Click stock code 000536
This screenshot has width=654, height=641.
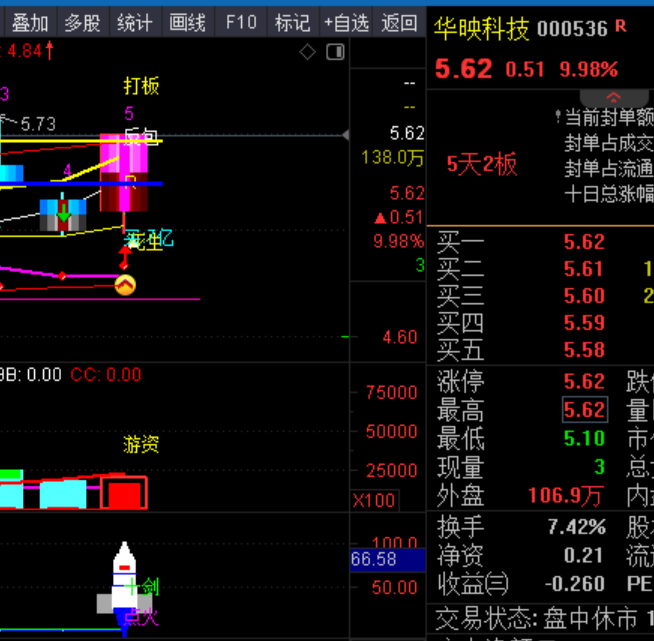click(572, 29)
